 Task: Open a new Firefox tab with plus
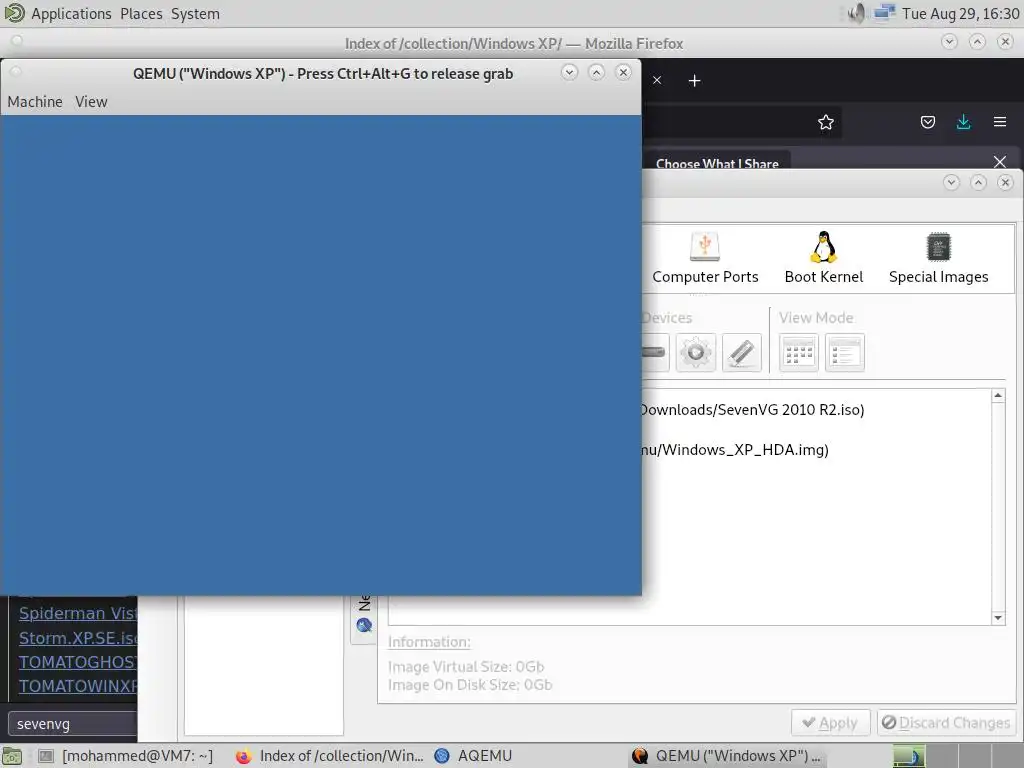695,80
